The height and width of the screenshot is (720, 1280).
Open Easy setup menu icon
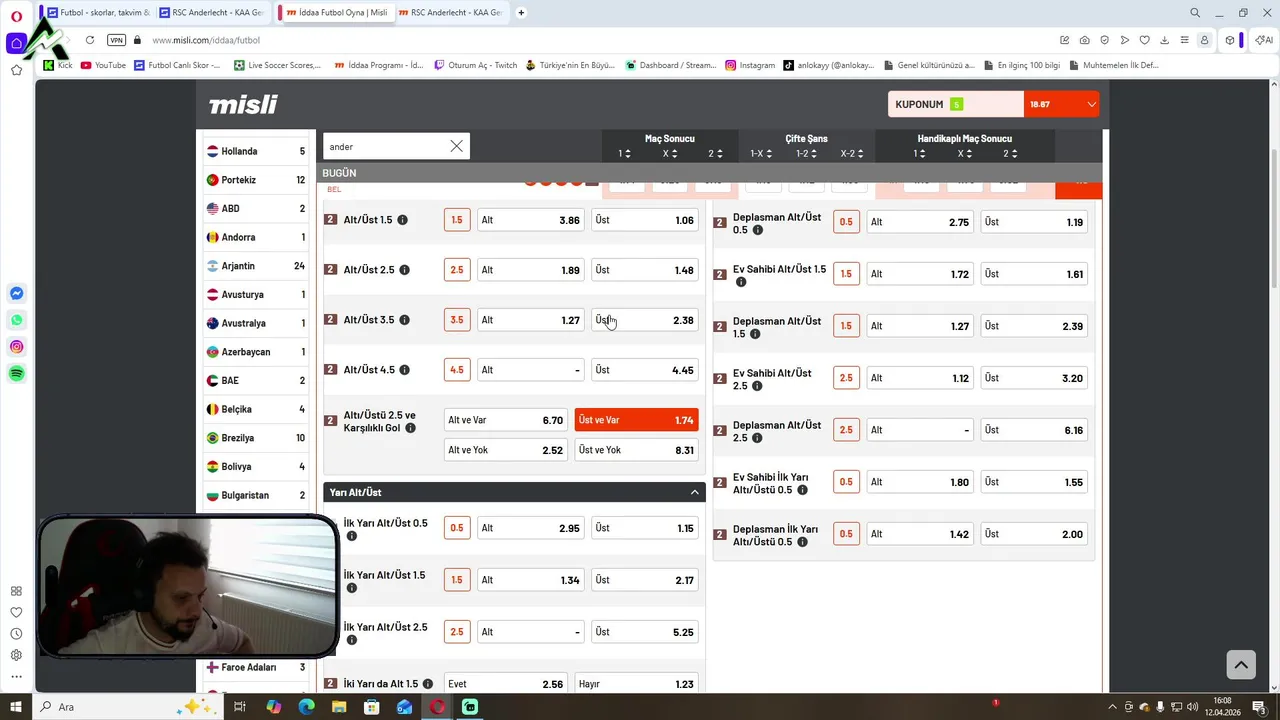tap(1185, 40)
